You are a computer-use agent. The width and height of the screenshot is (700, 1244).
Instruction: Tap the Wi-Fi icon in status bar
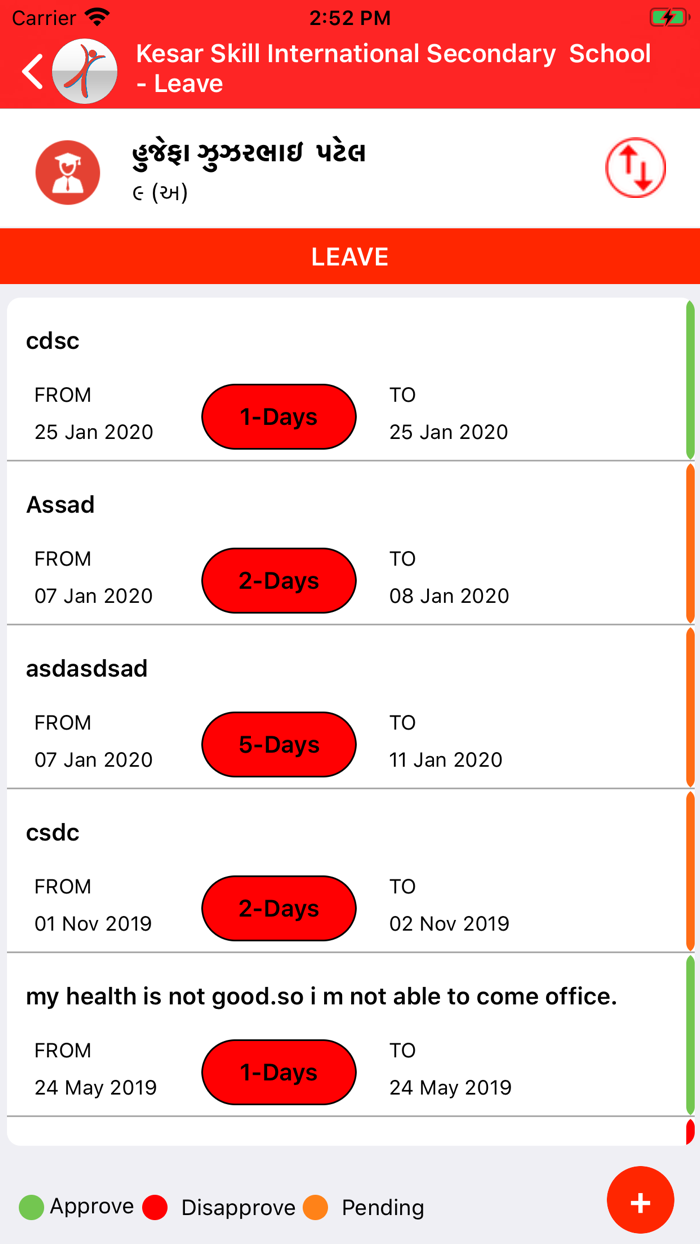tap(97, 18)
